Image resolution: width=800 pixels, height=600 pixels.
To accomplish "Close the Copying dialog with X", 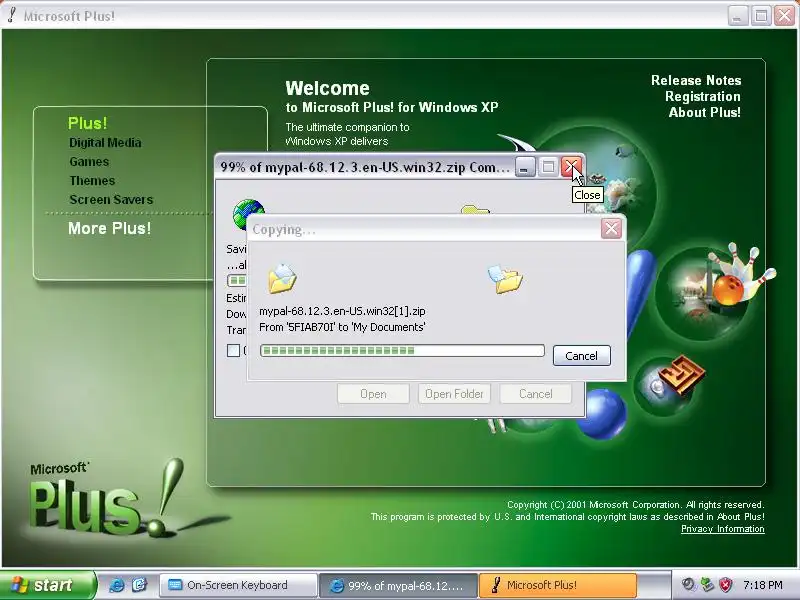I will coord(611,229).
